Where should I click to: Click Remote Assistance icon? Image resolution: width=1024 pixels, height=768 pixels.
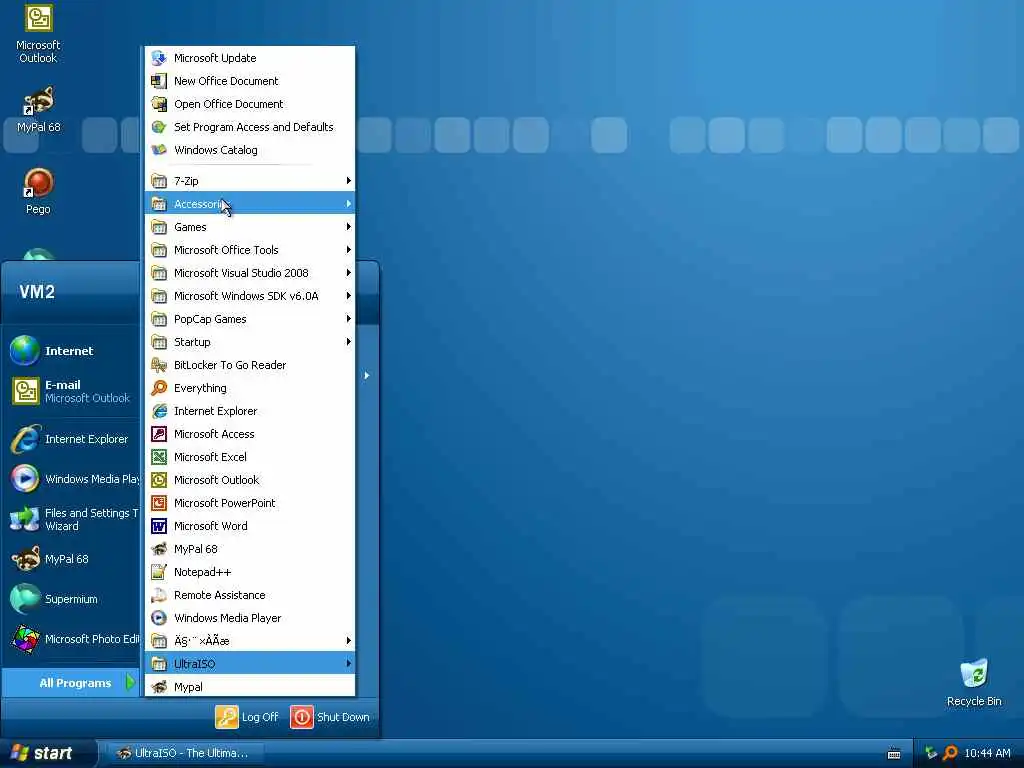pos(159,595)
